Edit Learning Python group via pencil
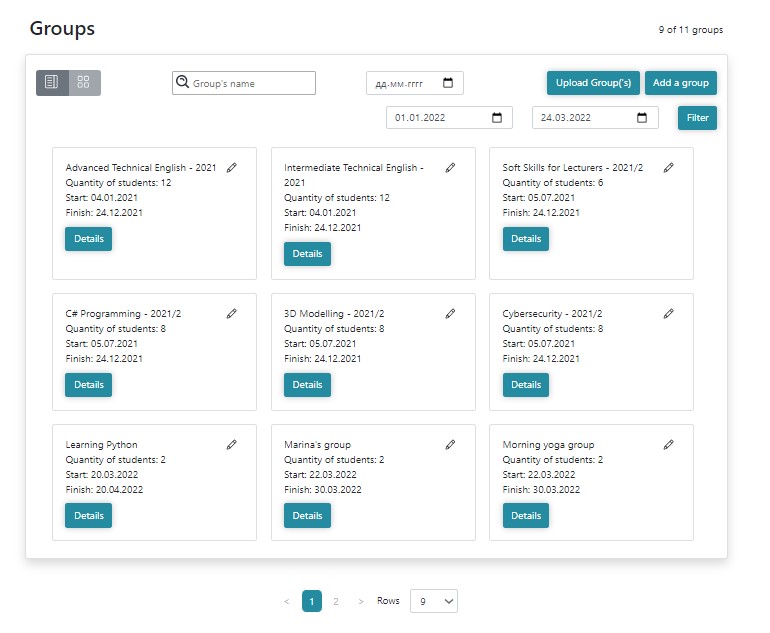 (232, 445)
